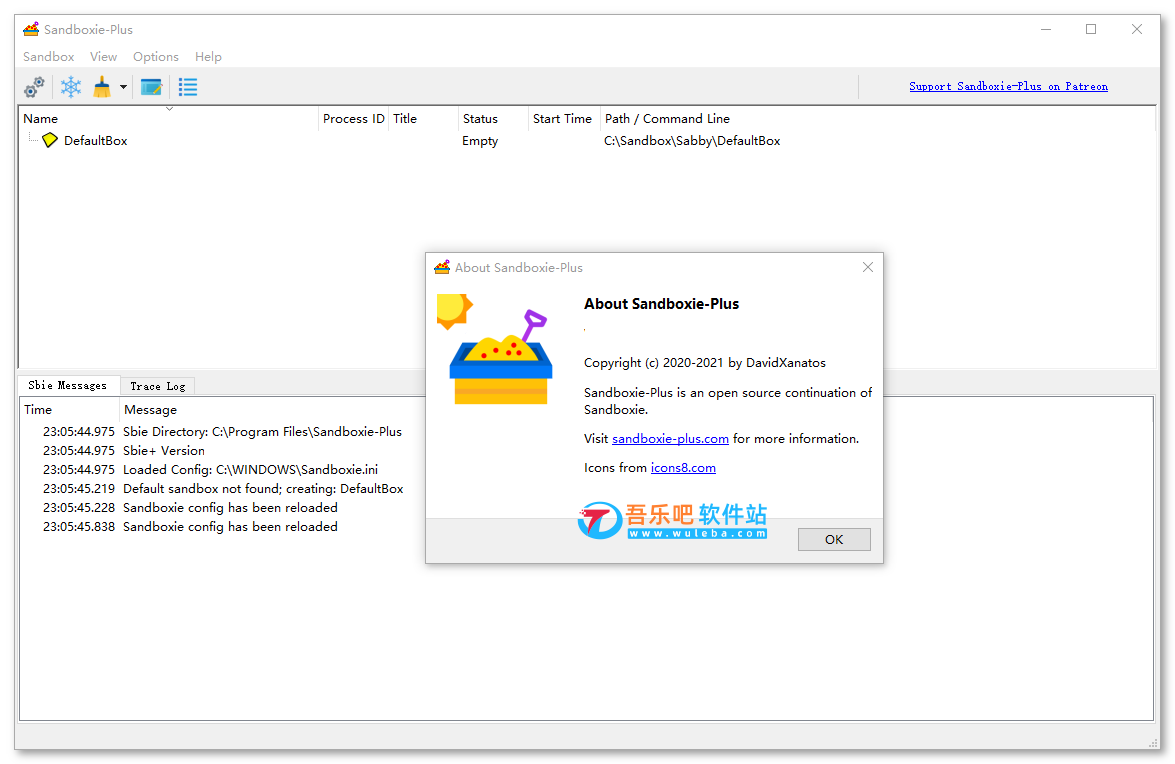
Task: Sort sandboxes by the Name column
Action: click(x=169, y=118)
